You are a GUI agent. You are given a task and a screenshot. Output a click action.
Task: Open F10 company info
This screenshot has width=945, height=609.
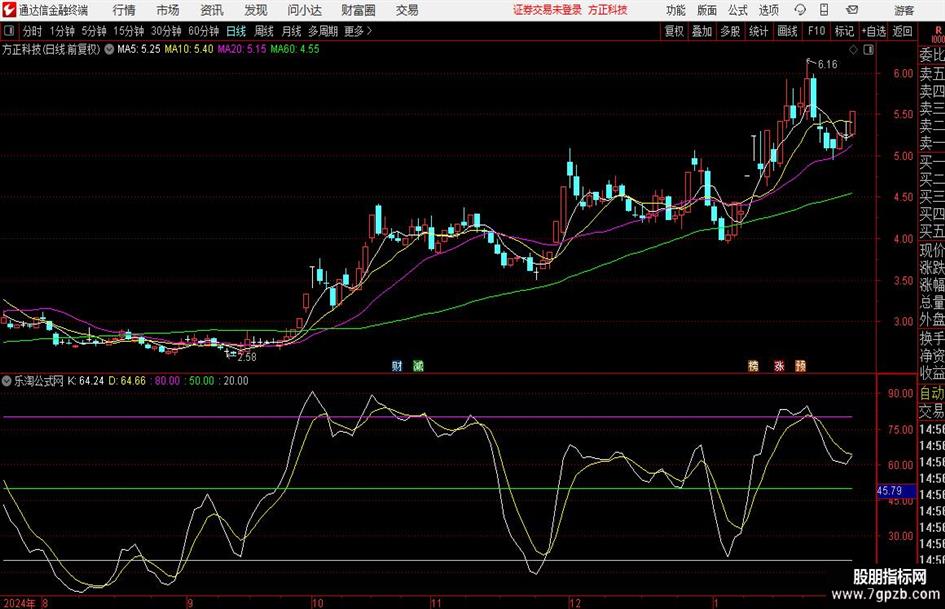(x=817, y=31)
